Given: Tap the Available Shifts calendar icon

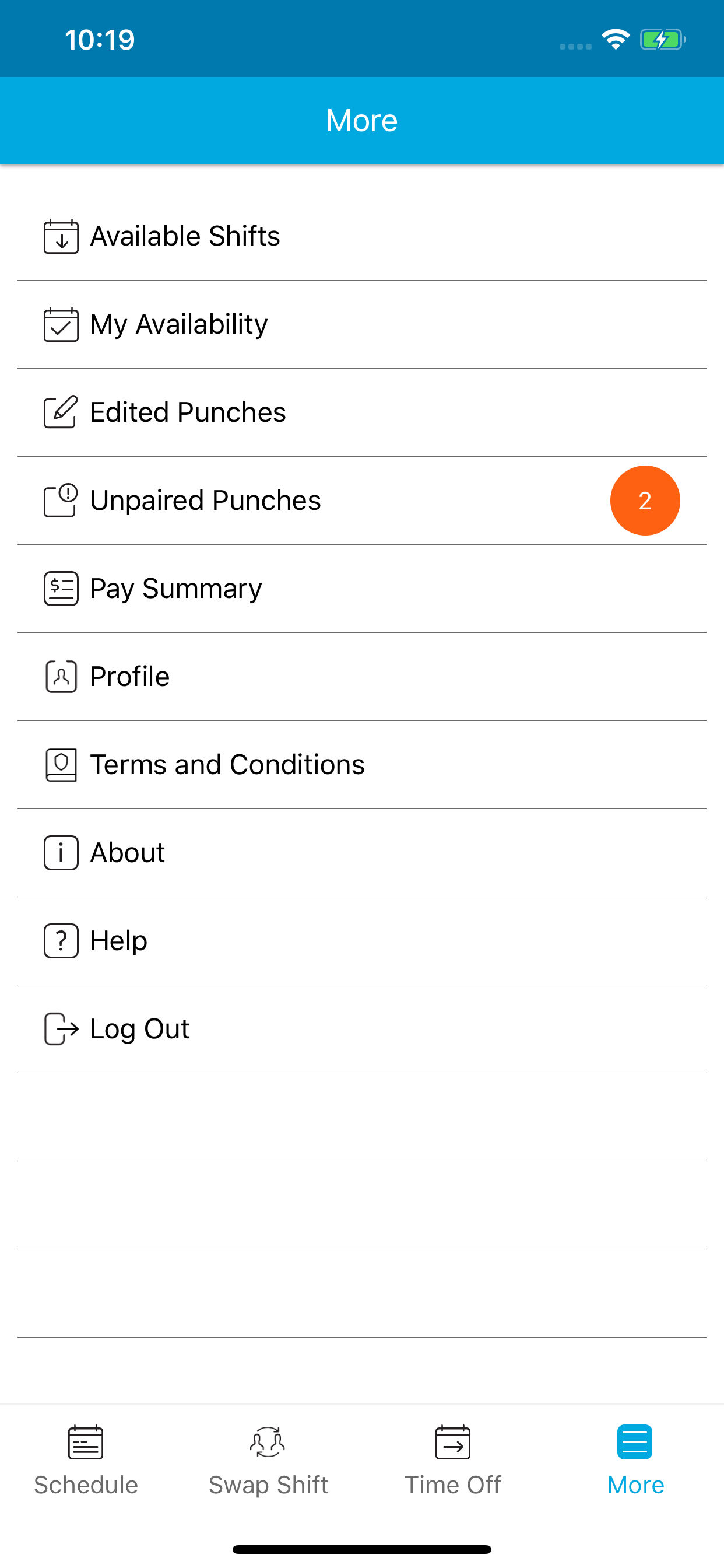Looking at the screenshot, I should (61, 236).
